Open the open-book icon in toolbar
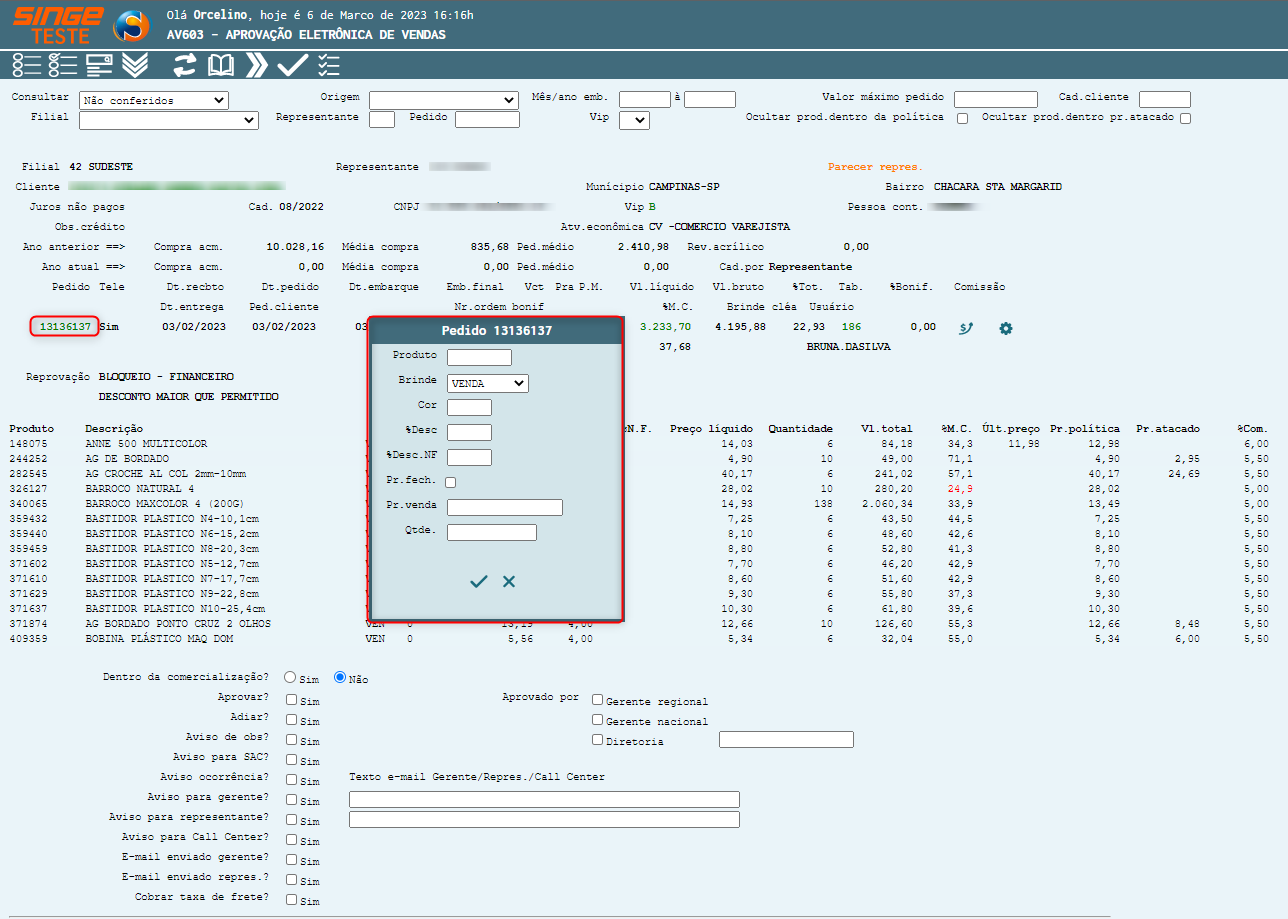Viewport: 1288px width, 919px height. tap(220, 66)
